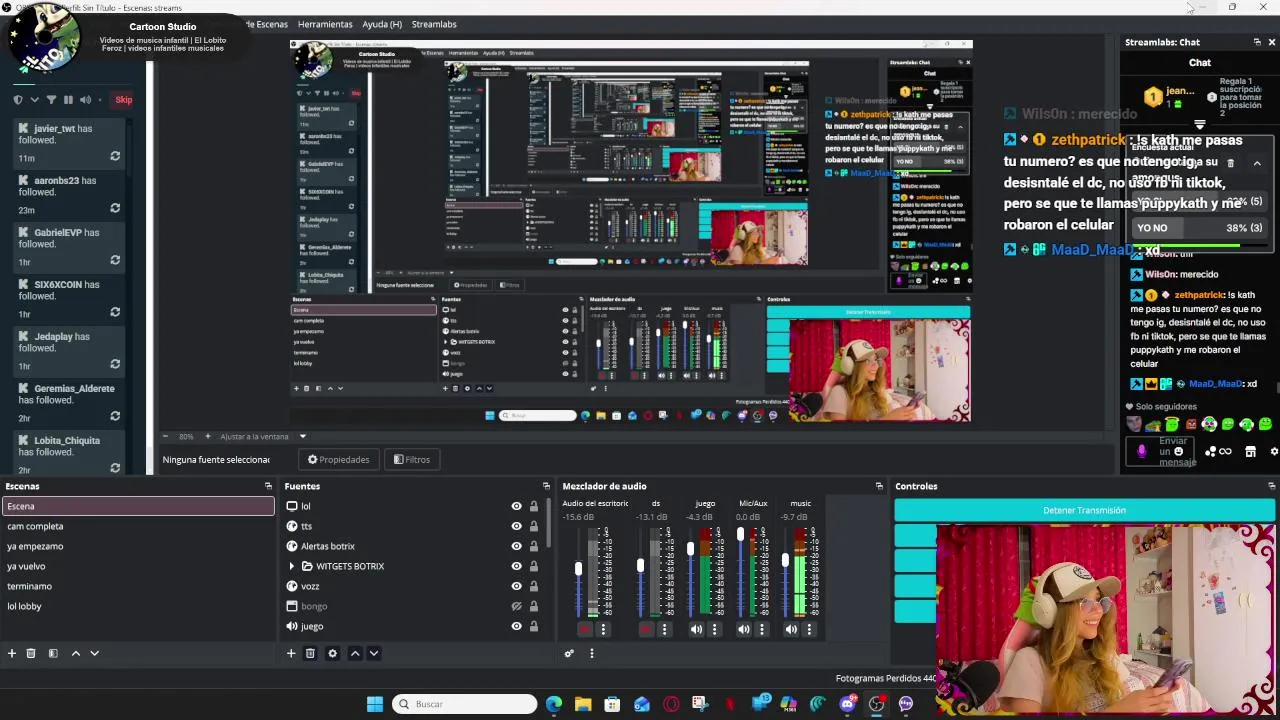Pop out the Escenas dock
The width and height of the screenshot is (1280, 720).
coord(268,486)
